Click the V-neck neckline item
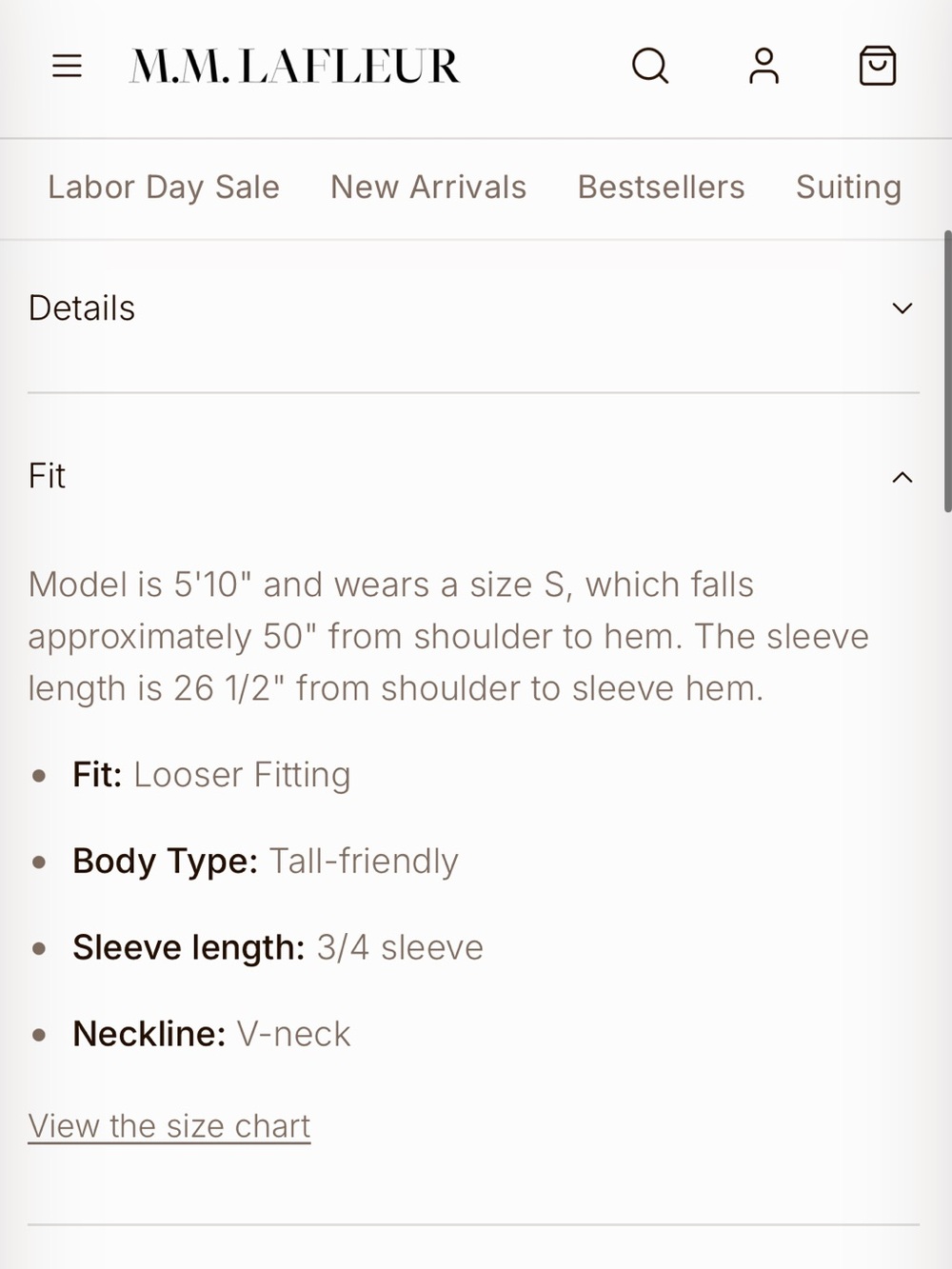Screen dimensions: 952x1269 pyautogui.click(x=211, y=1034)
